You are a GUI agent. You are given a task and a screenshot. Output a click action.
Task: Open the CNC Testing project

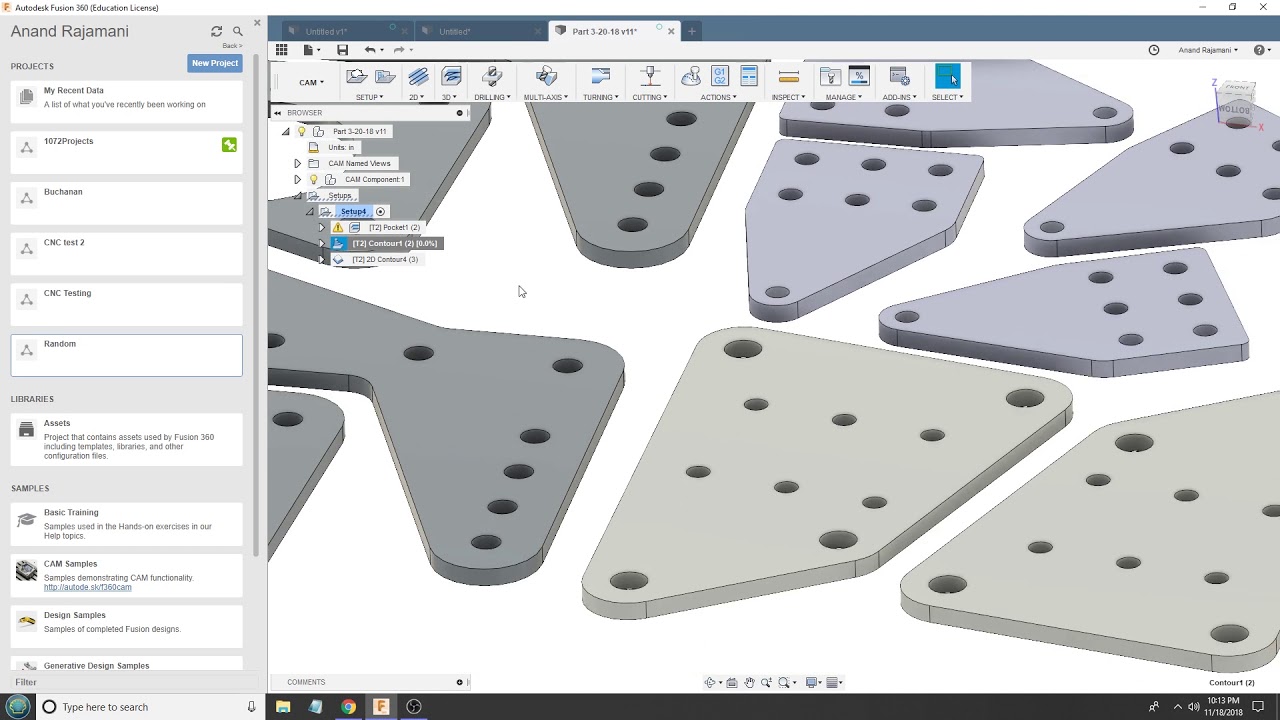click(127, 305)
